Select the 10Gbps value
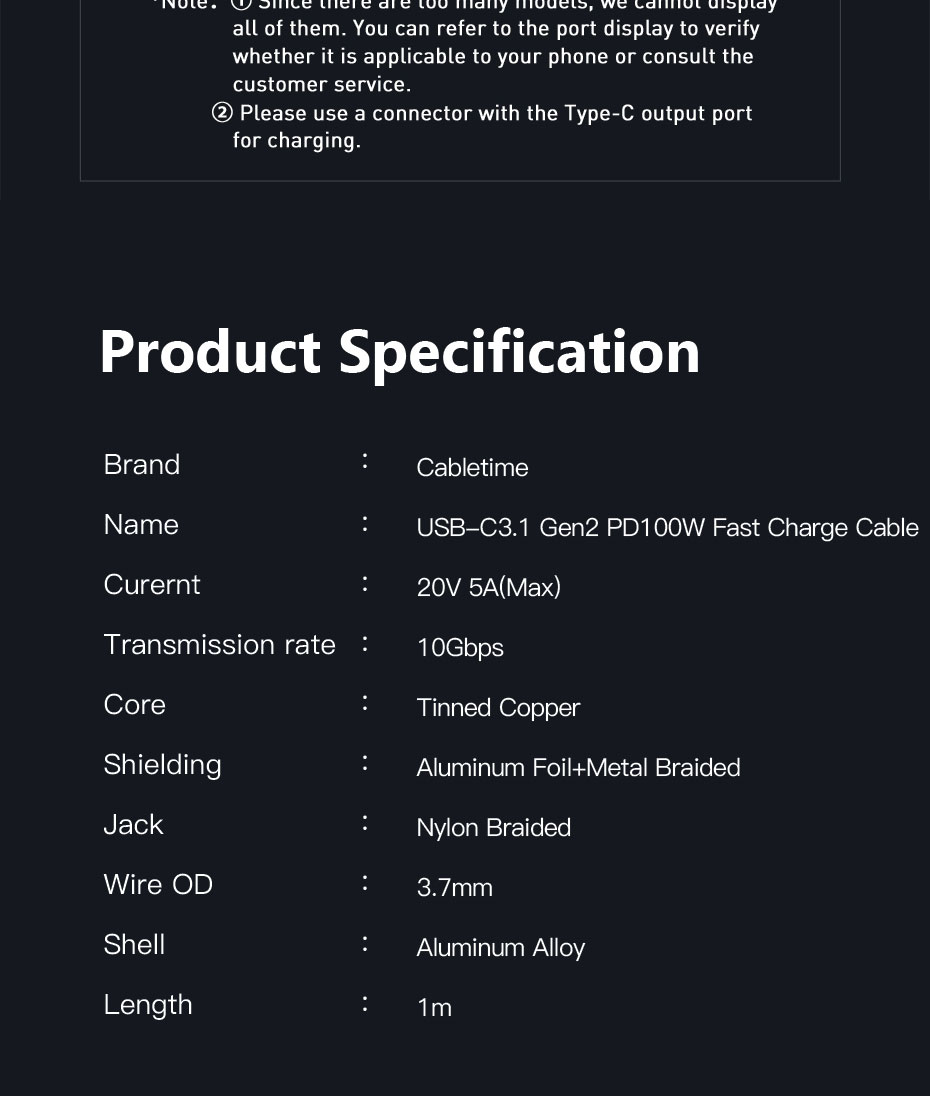The height and width of the screenshot is (1096, 930). tap(460, 648)
